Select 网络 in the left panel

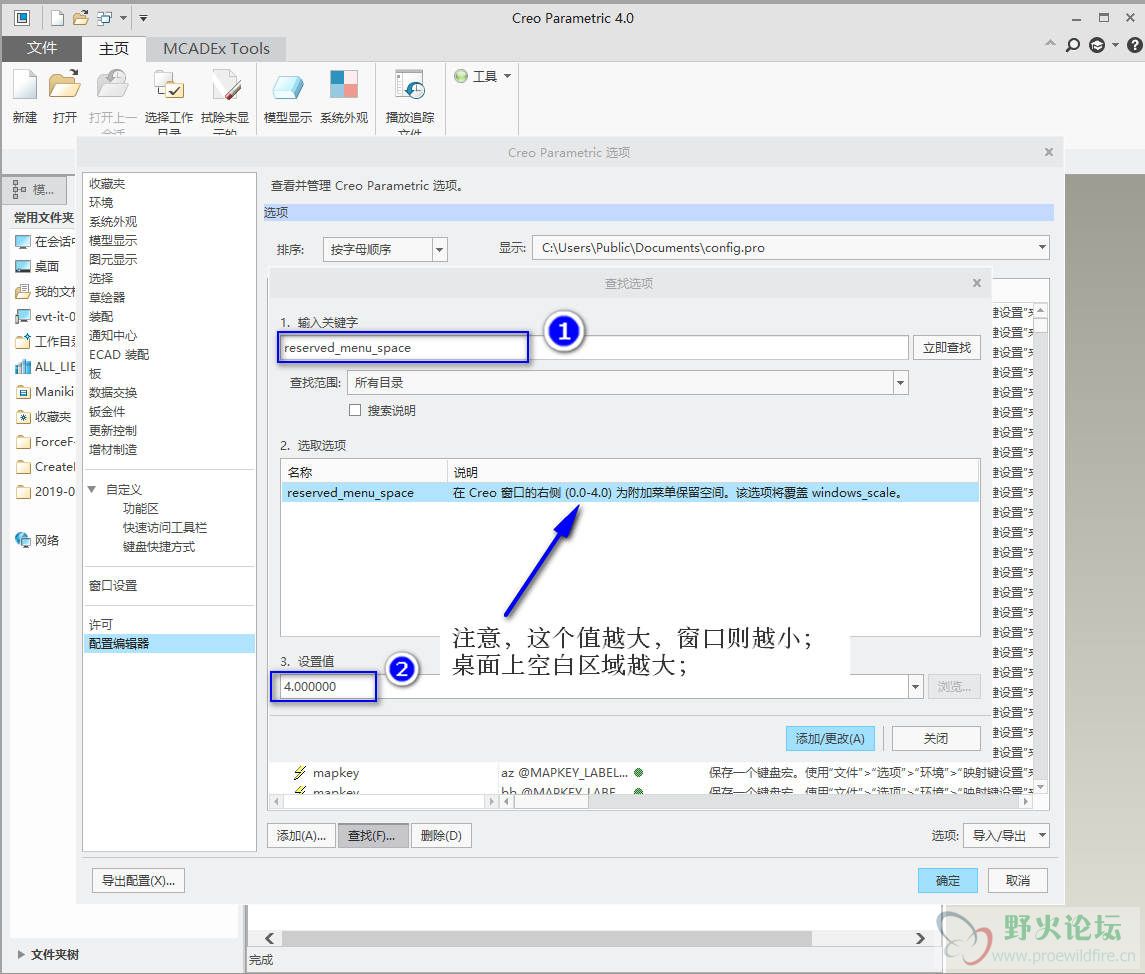[x=37, y=540]
